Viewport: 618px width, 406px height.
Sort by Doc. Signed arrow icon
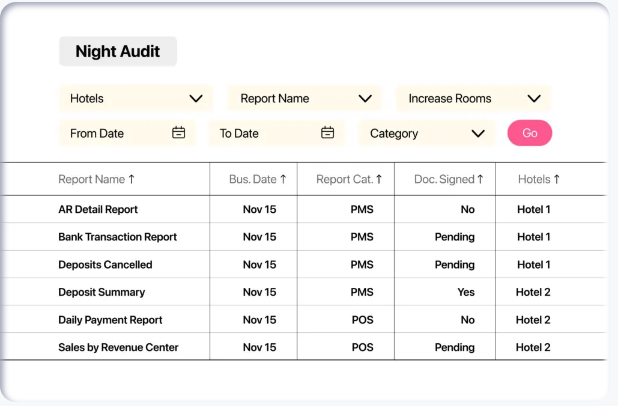(480, 180)
